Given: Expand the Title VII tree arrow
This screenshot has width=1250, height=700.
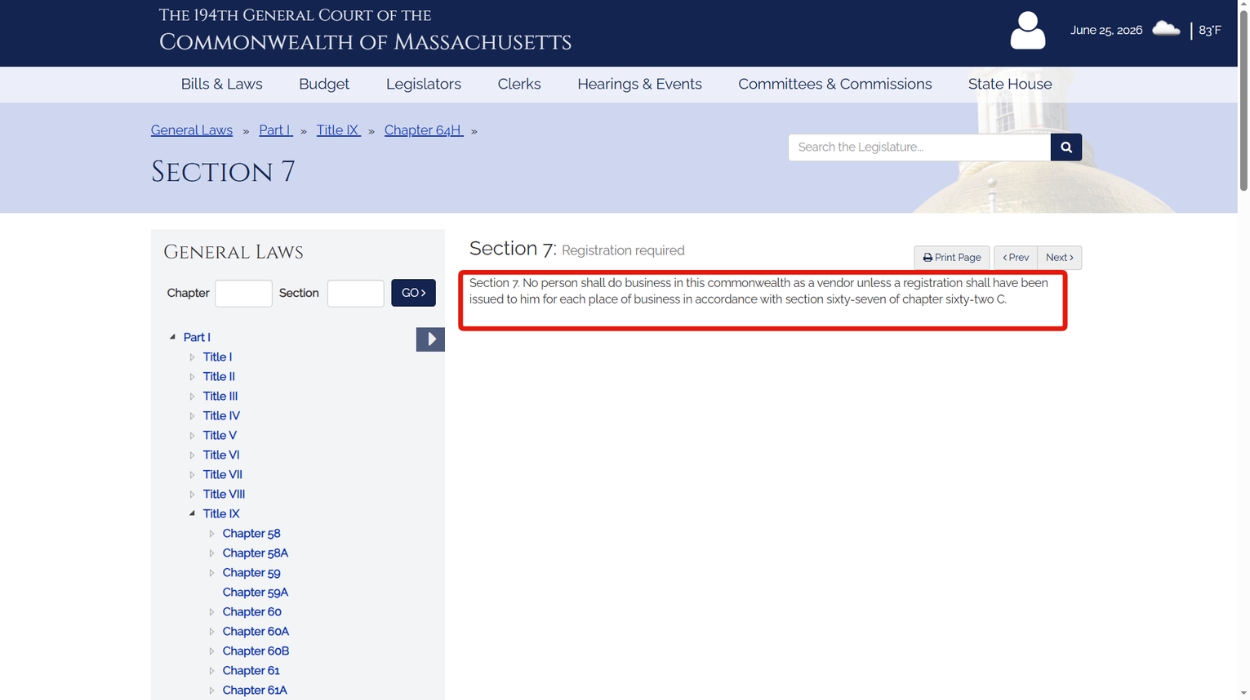Looking at the screenshot, I should [x=192, y=475].
